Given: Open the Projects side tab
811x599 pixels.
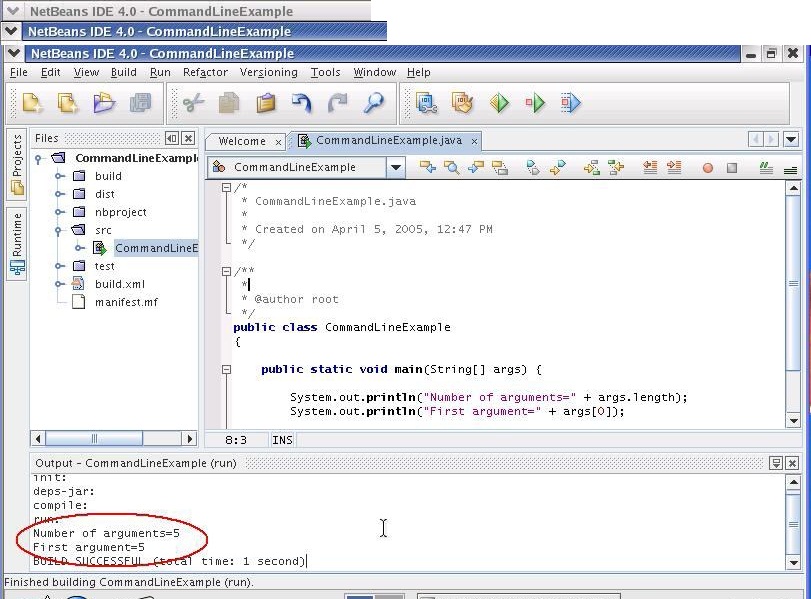Looking at the screenshot, I should [x=17, y=164].
